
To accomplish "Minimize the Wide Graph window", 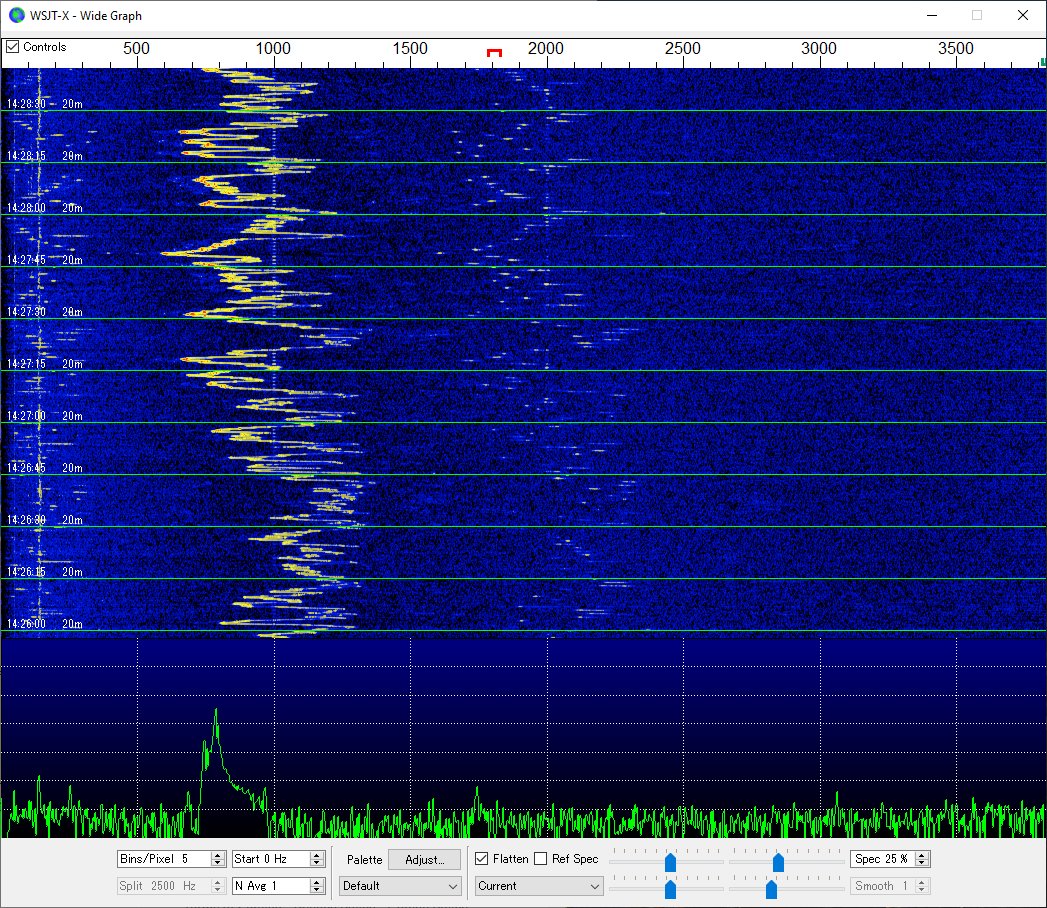I will point(932,15).
